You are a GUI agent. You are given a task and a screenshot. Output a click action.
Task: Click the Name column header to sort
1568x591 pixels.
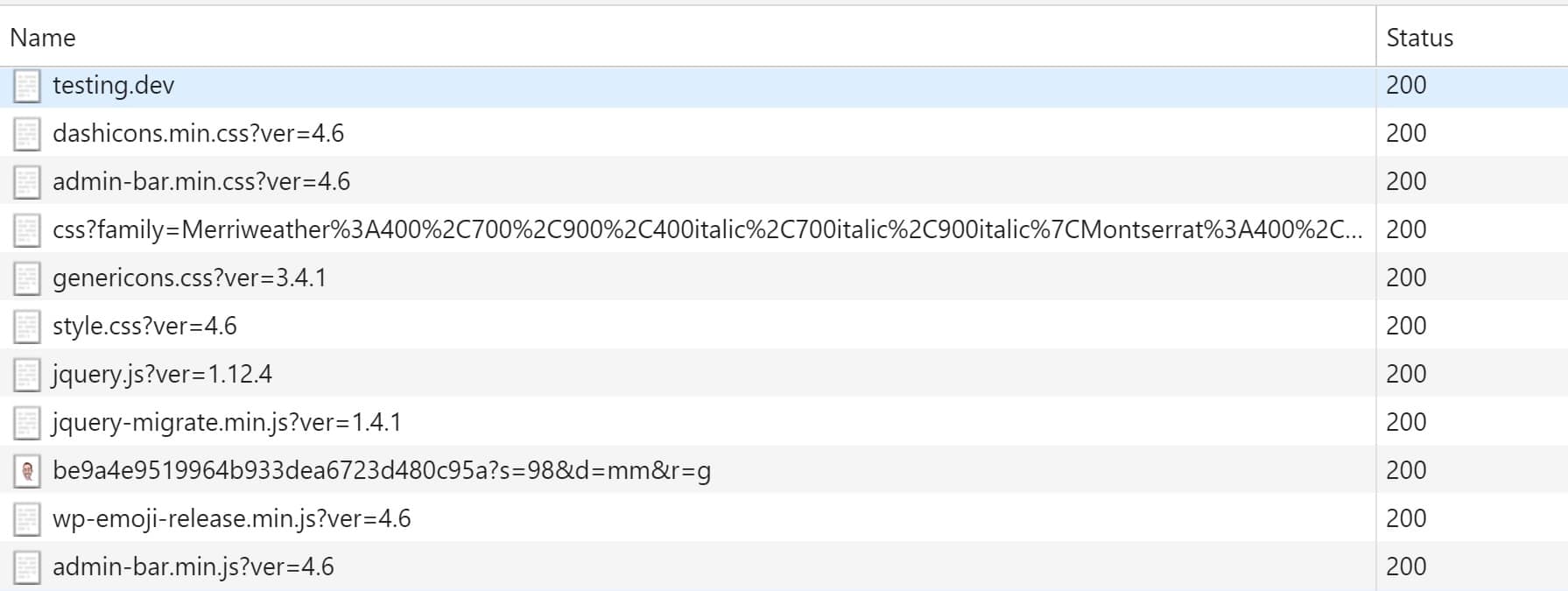41,38
